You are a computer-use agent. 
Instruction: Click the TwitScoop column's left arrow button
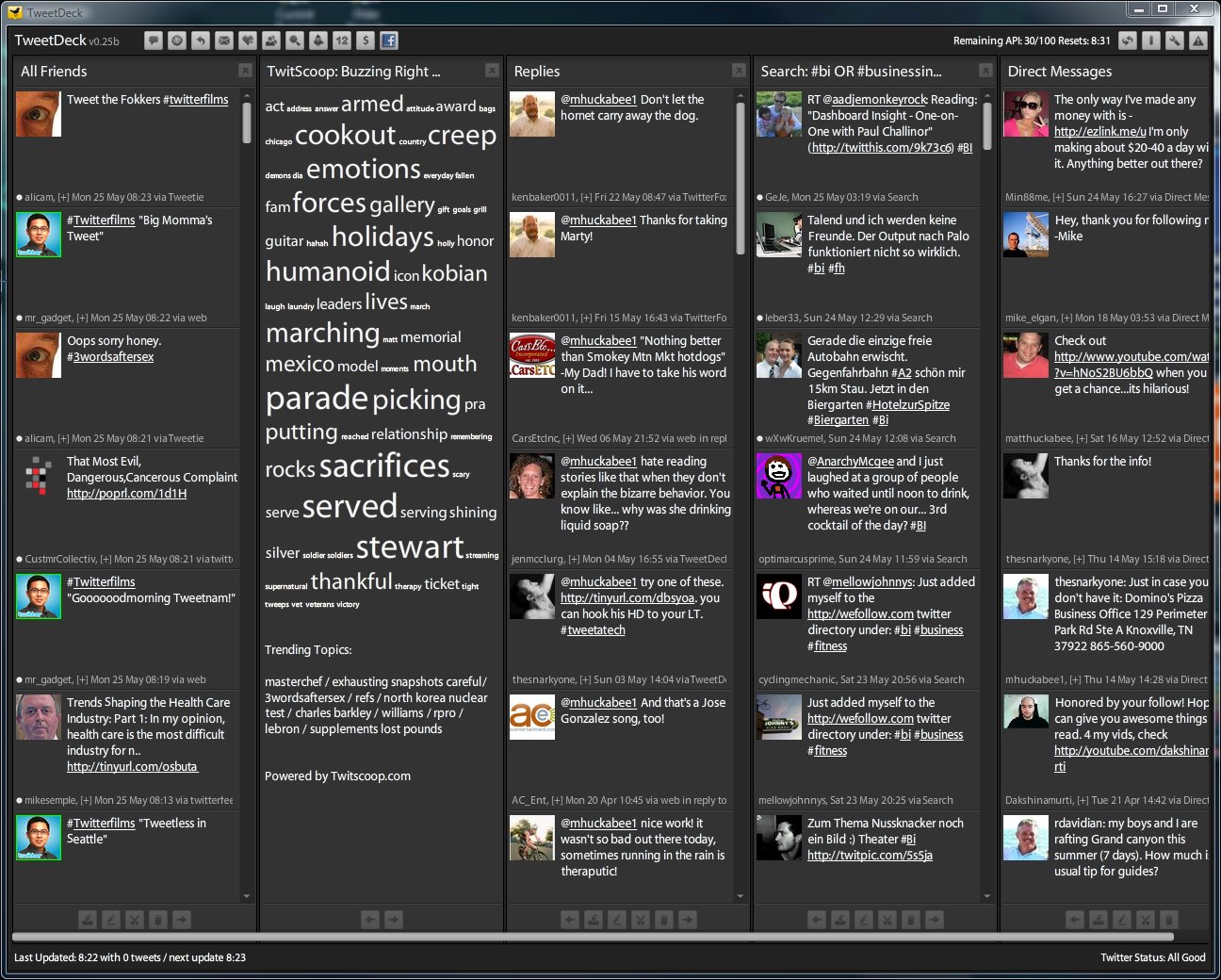[x=370, y=919]
